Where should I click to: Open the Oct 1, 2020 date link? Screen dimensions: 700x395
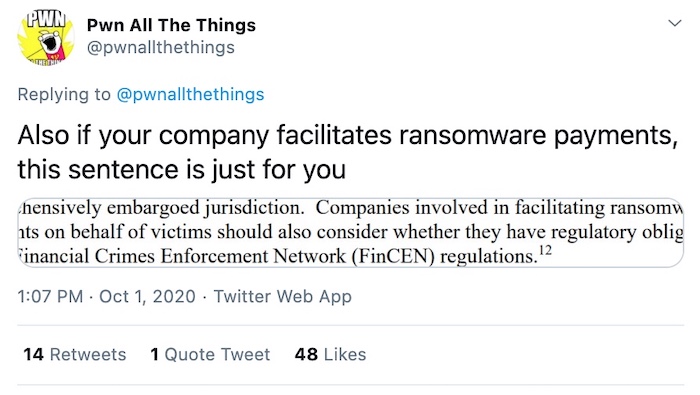pyautogui.click(x=147, y=296)
